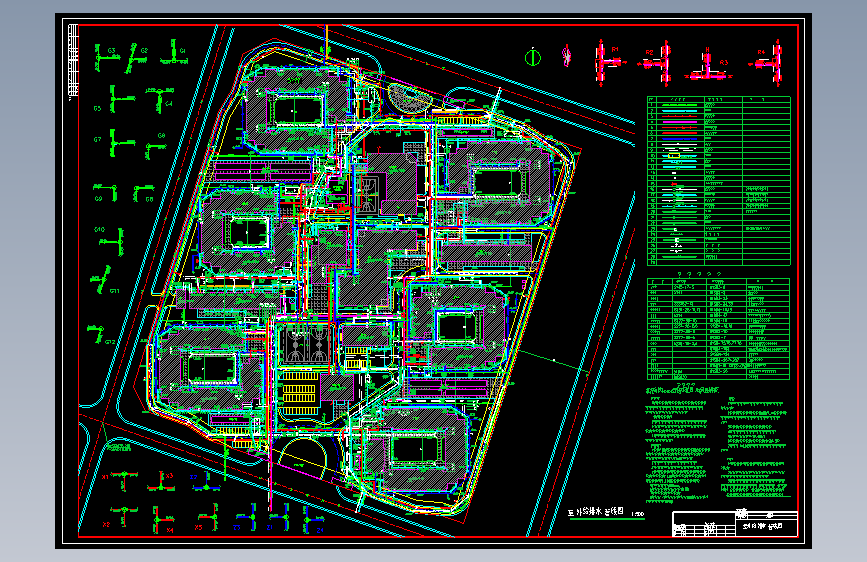Click the green circular north arrow symbol
Image resolution: width=867 pixels, height=562 pixels.
[x=532, y=57]
